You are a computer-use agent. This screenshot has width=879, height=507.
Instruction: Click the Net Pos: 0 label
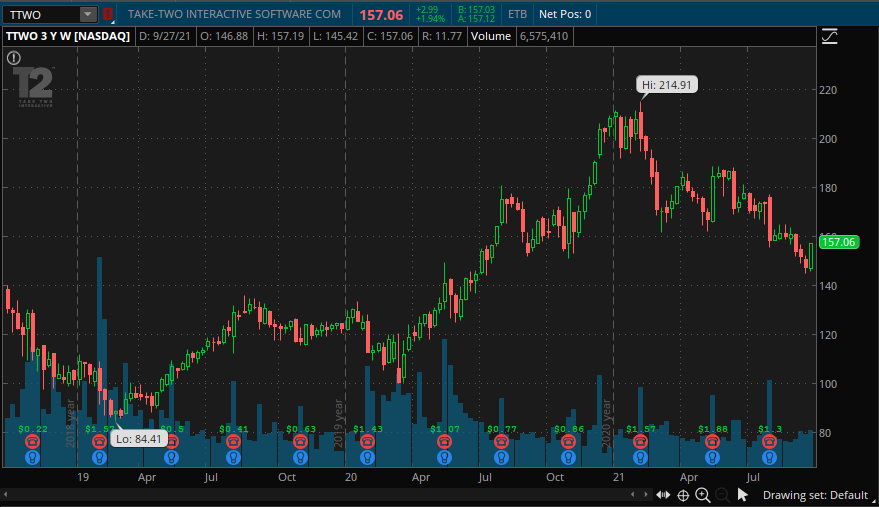[565, 14]
